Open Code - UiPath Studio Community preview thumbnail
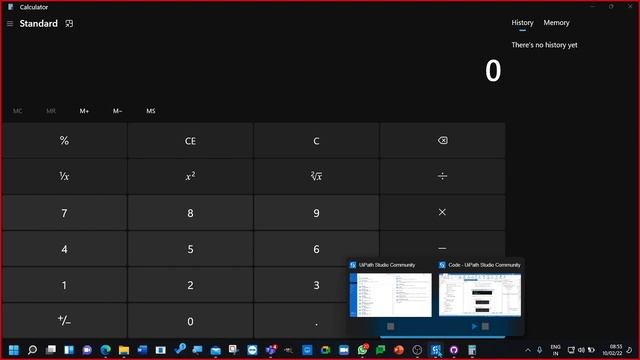The image size is (640, 360). pos(480,295)
